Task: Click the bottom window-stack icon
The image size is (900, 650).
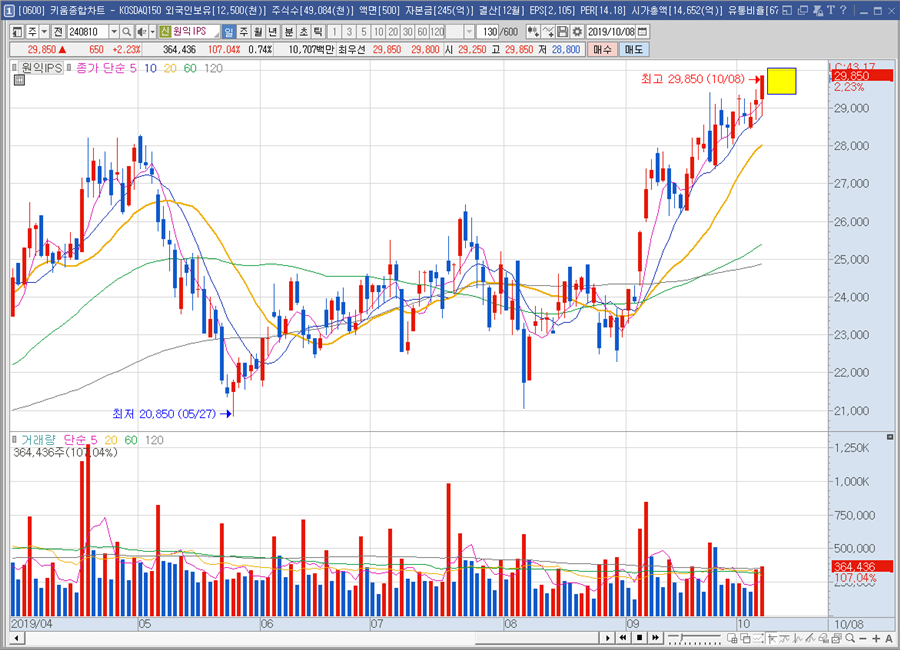Action: click(x=745, y=638)
